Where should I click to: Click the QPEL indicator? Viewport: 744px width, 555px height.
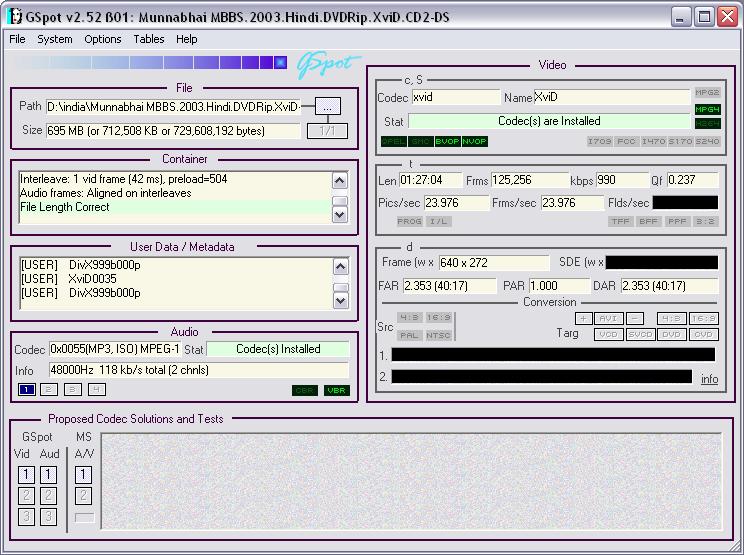tap(394, 141)
